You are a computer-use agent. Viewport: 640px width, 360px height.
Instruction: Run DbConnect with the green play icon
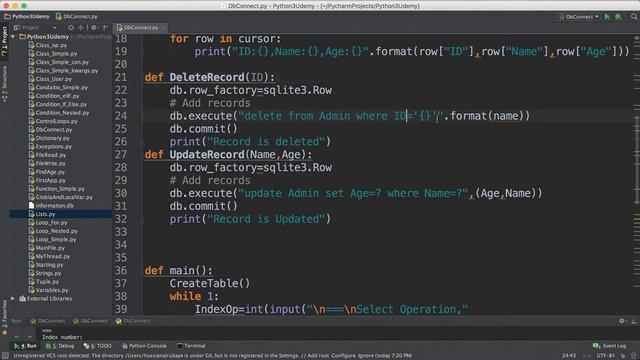tap(607, 17)
